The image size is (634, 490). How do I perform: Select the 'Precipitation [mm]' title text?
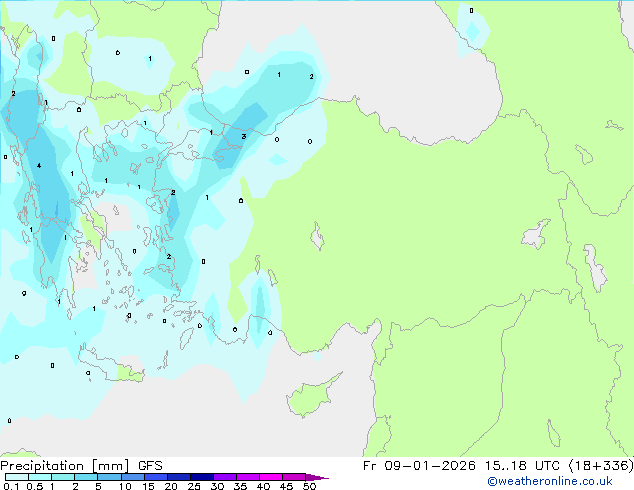point(65,466)
